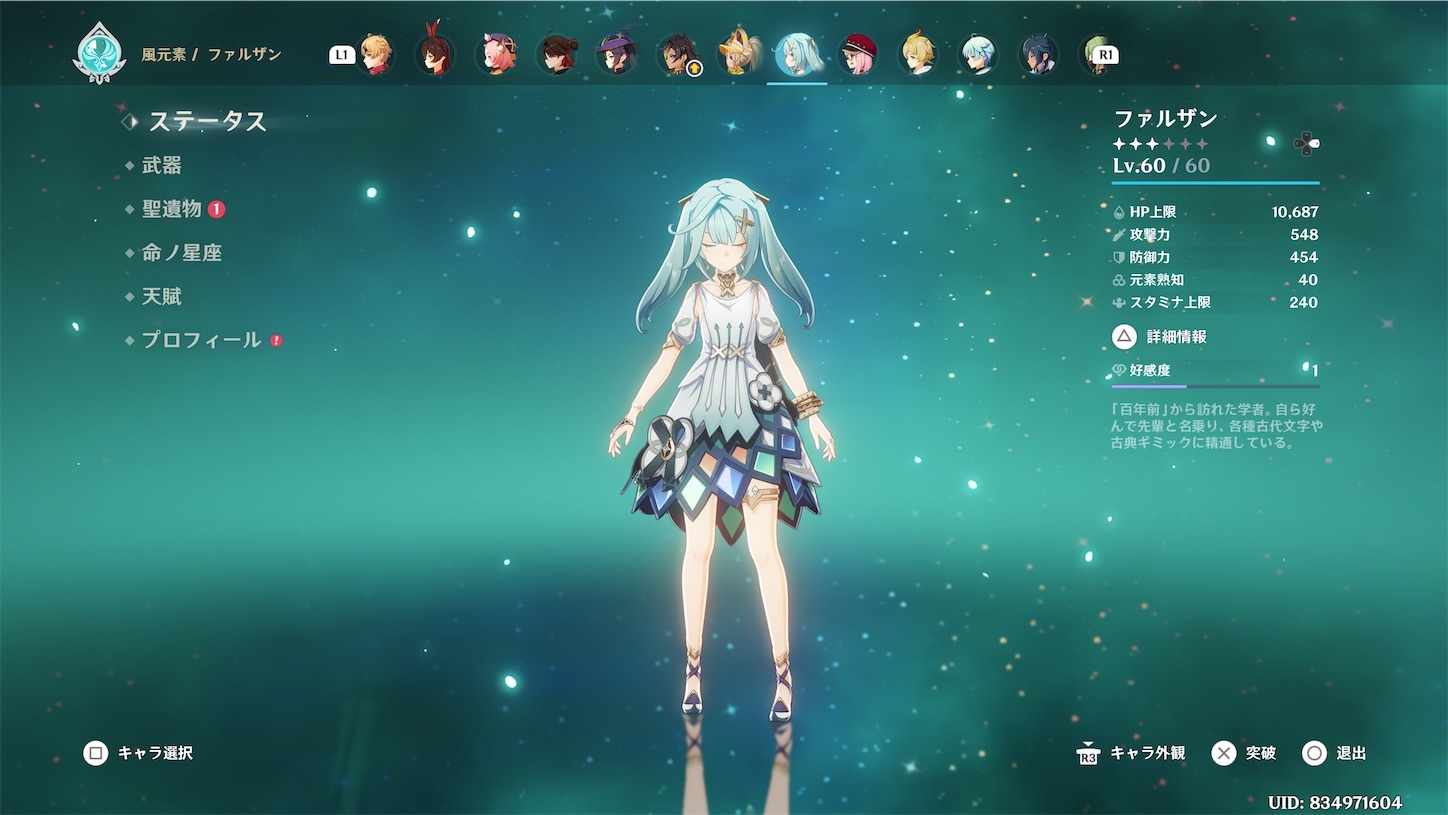1448x815 pixels.
Task: Click the 元素熟知 stat icon
Action: click(x=1119, y=280)
